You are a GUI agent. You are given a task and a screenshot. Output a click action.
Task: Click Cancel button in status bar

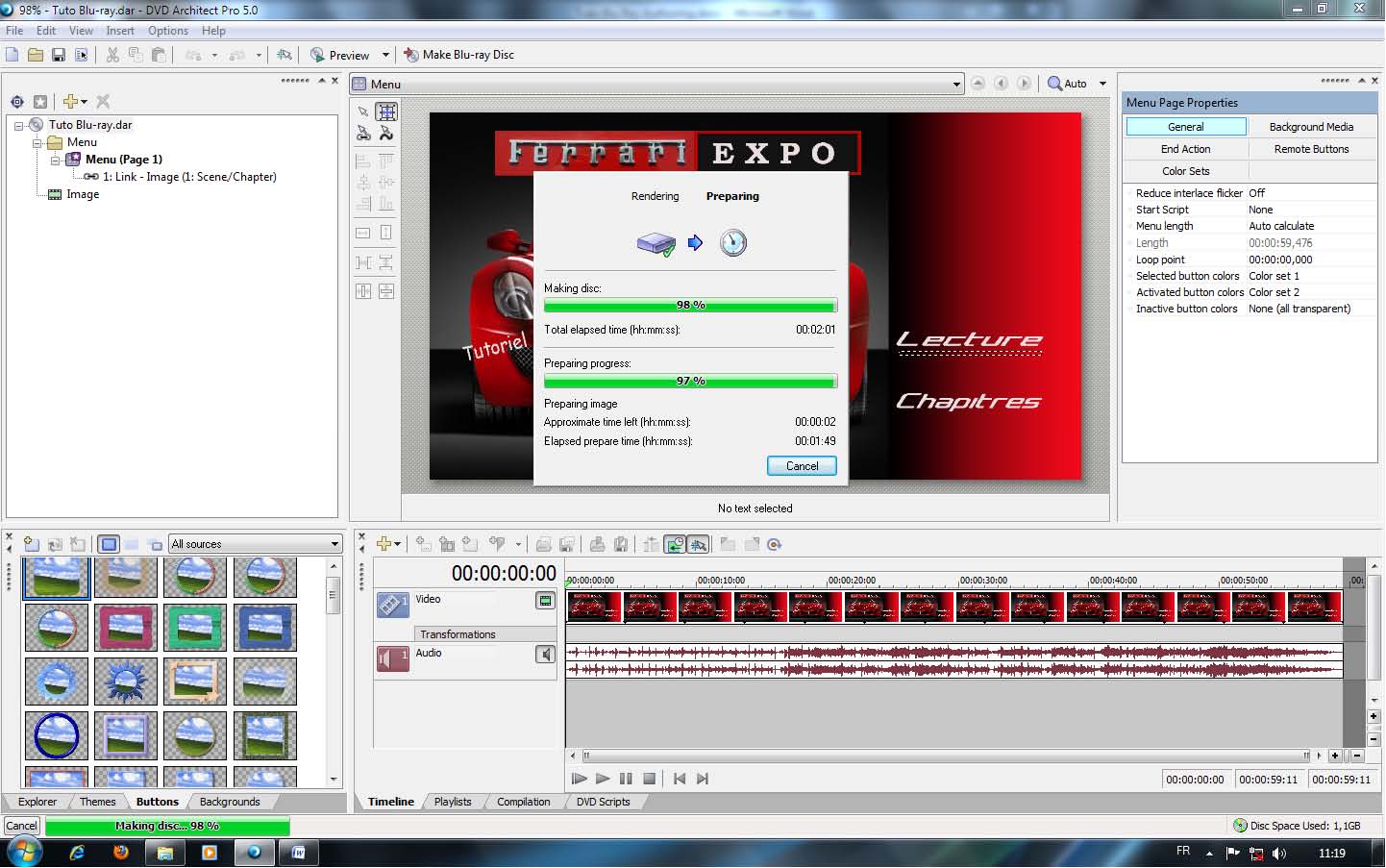coord(21,826)
